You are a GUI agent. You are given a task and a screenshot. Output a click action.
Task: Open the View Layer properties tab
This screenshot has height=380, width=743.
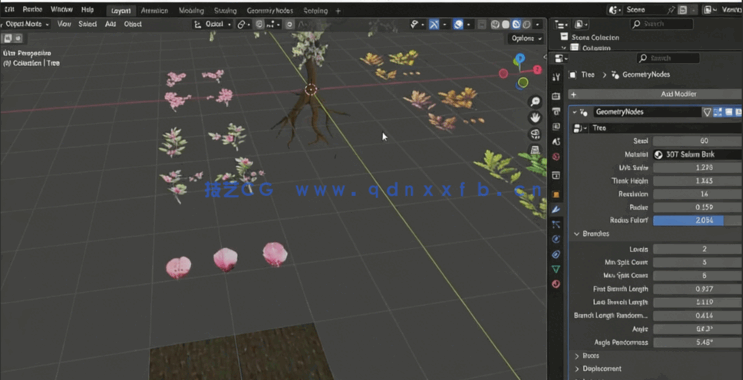tap(556, 127)
